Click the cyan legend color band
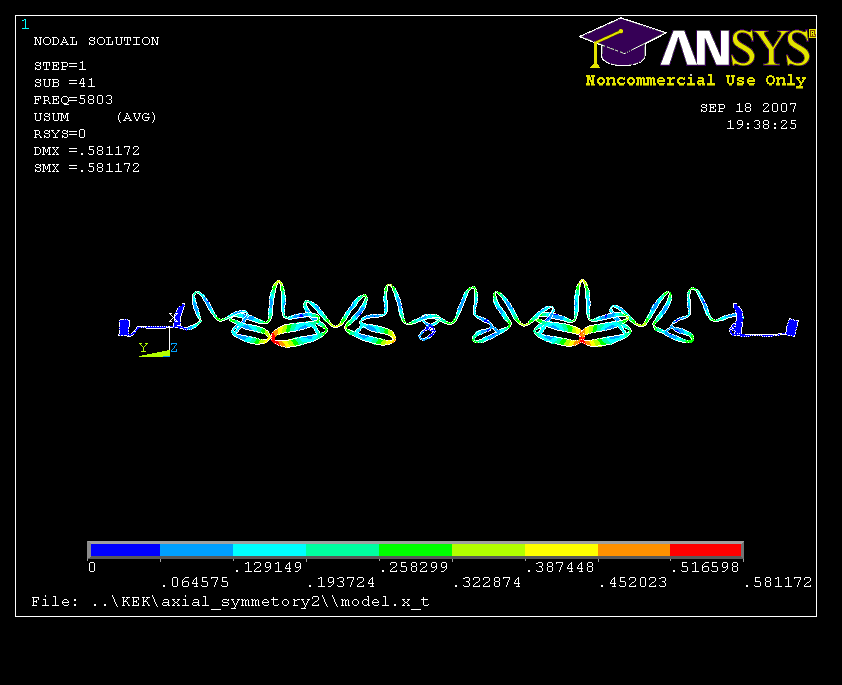This screenshot has width=842, height=685. [269, 550]
